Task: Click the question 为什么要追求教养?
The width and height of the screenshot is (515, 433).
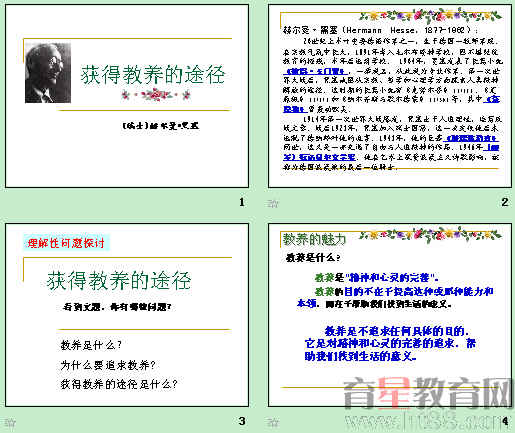Action: 108,365
